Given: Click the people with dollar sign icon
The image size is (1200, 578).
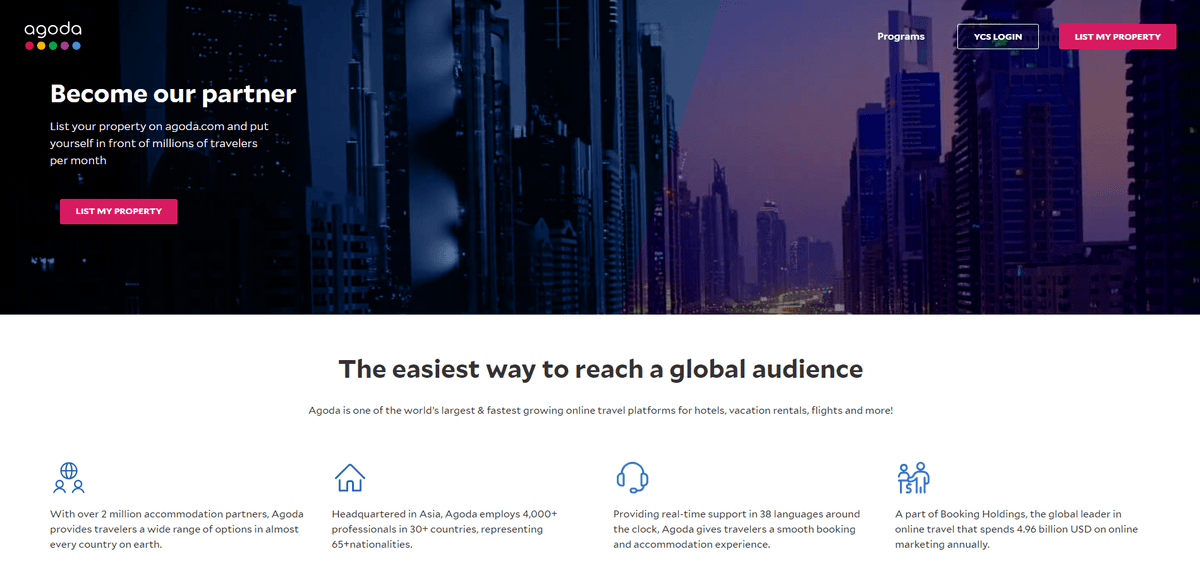Looking at the screenshot, I should [913, 477].
